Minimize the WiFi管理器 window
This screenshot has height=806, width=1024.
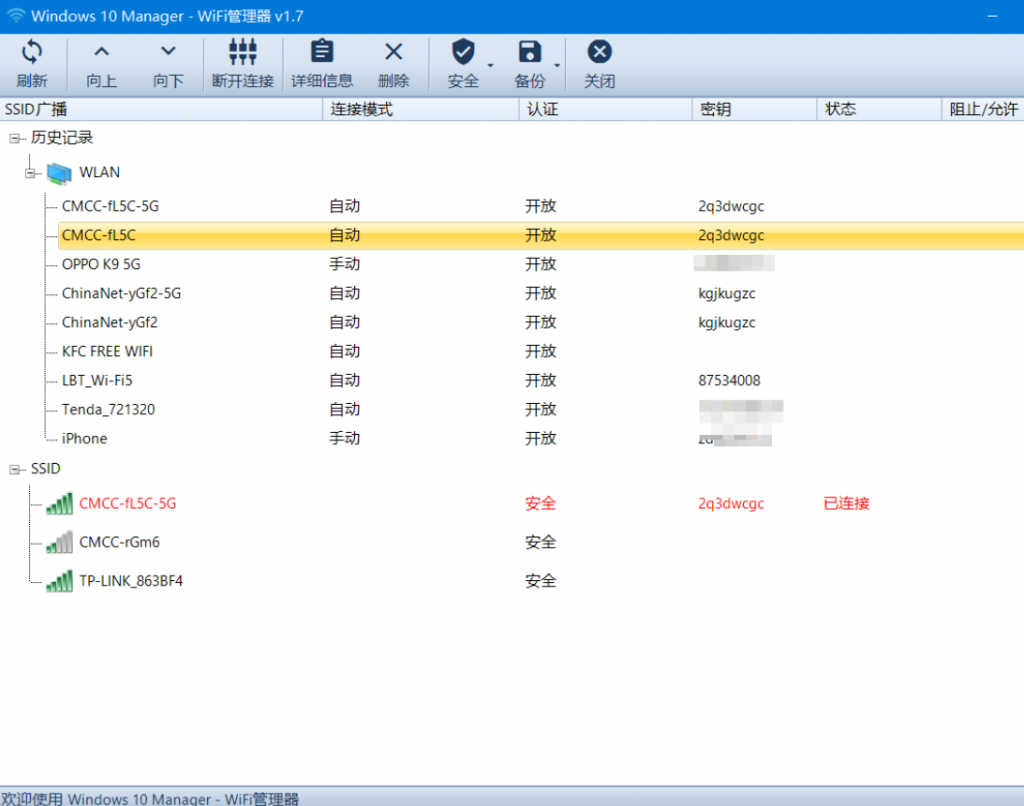click(992, 16)
